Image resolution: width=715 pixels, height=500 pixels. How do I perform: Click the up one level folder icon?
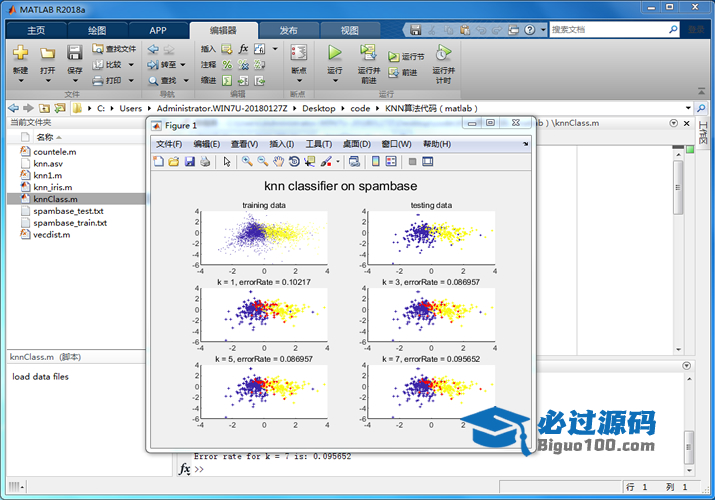(x=44, y=108)
